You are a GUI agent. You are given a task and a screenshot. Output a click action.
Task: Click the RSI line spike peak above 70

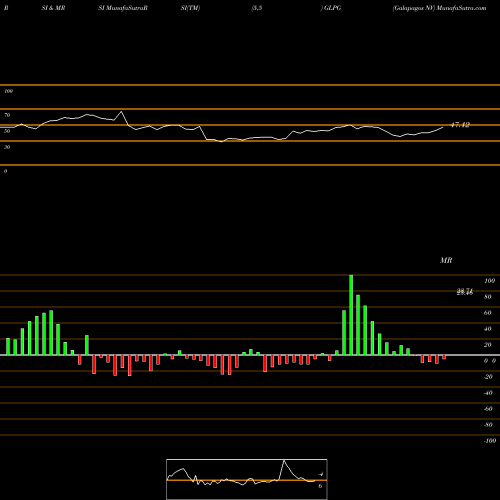coord(121,112)
